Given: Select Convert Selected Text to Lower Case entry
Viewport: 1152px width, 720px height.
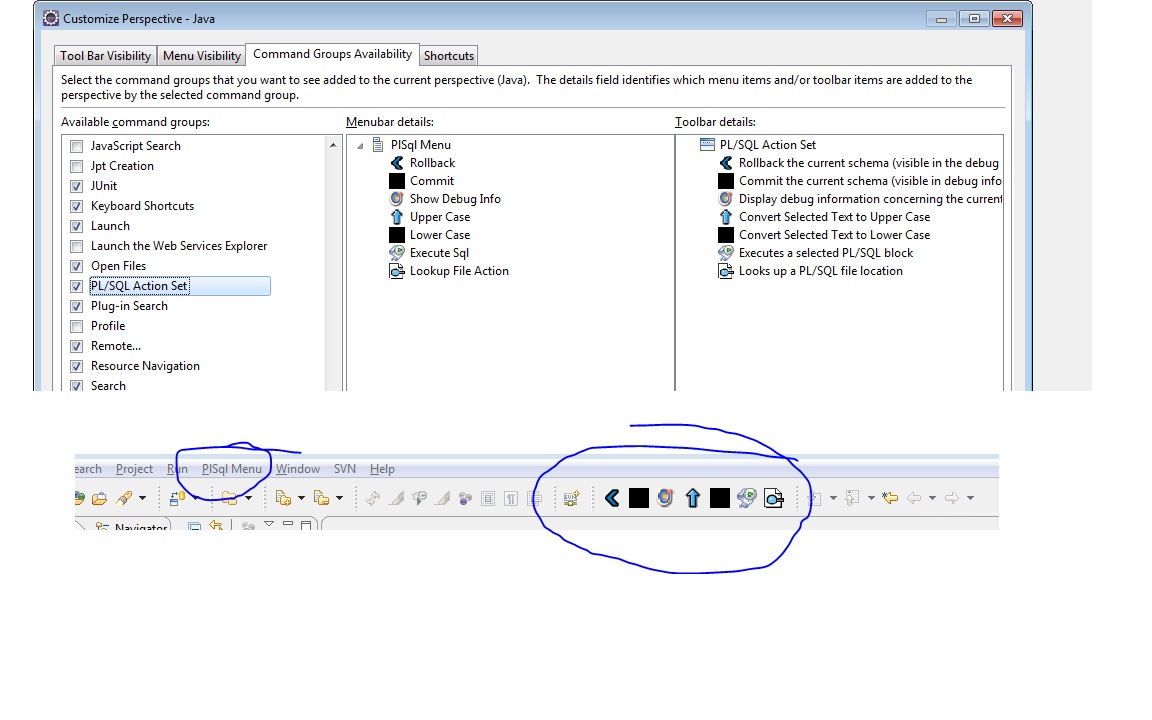Looking at the screenshot, I should (x=835, y=235).
